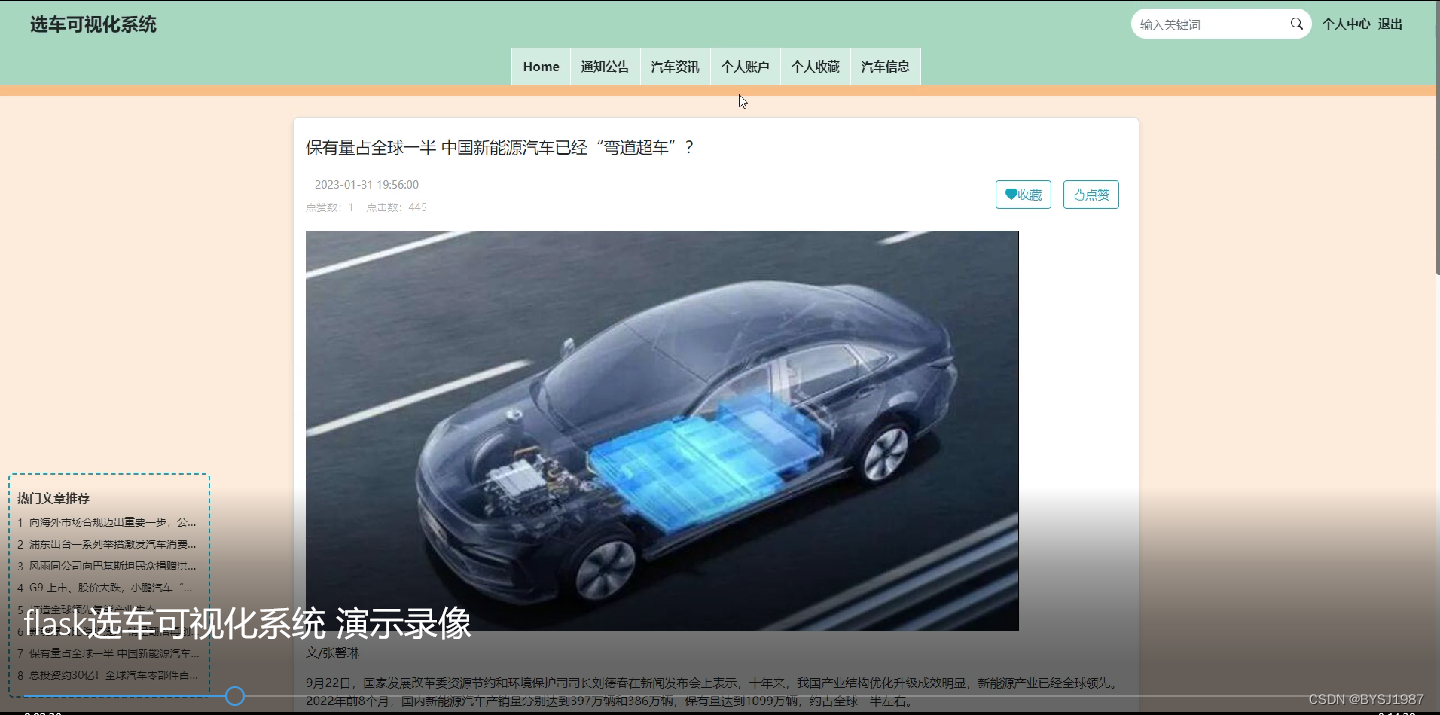Screen dimensions: 1440x715
Task: Click the author line 文/张智琳
Action: (332, 653)
